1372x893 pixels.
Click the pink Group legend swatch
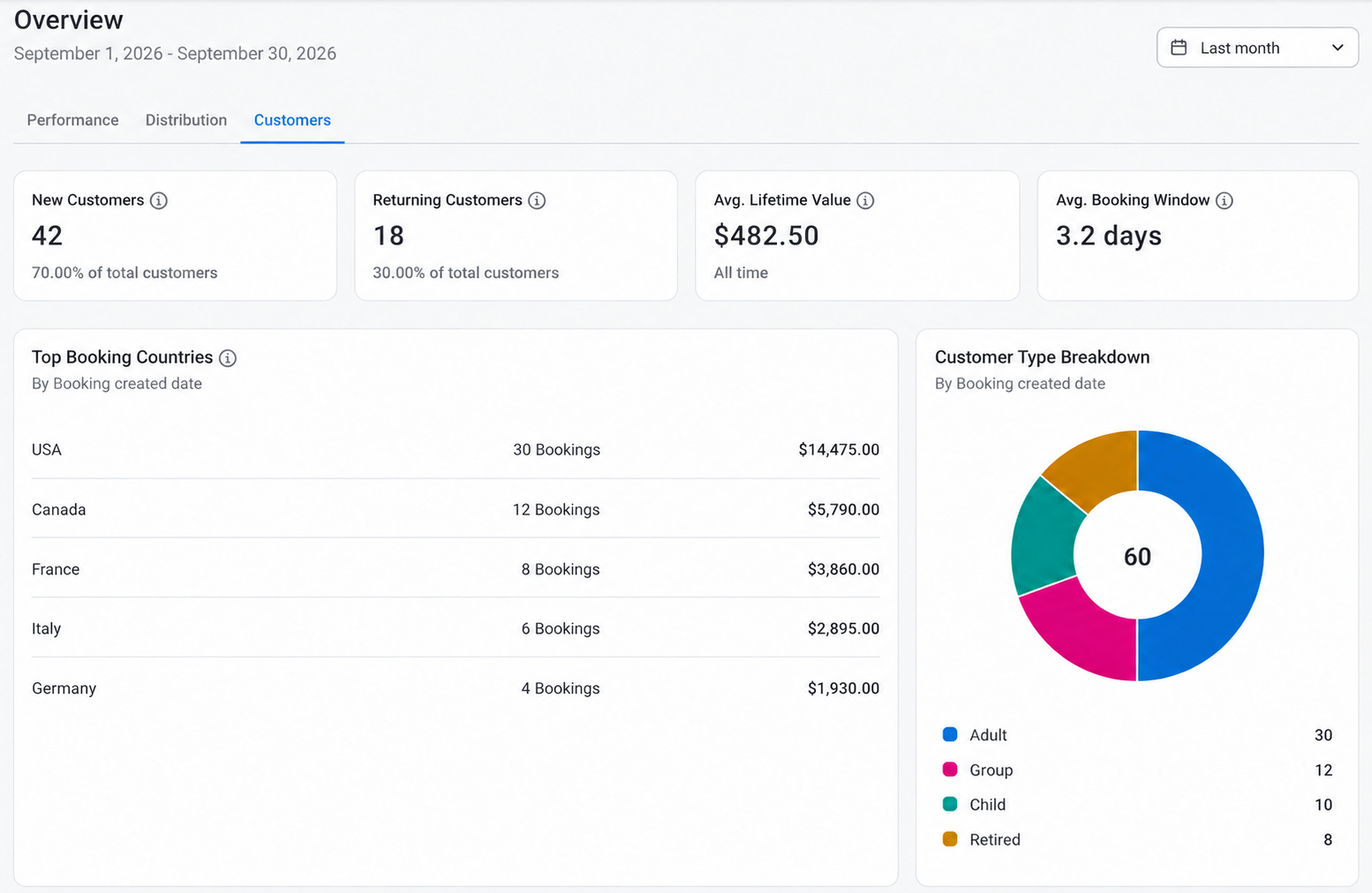pyautogui.click(x=950, y=769)
